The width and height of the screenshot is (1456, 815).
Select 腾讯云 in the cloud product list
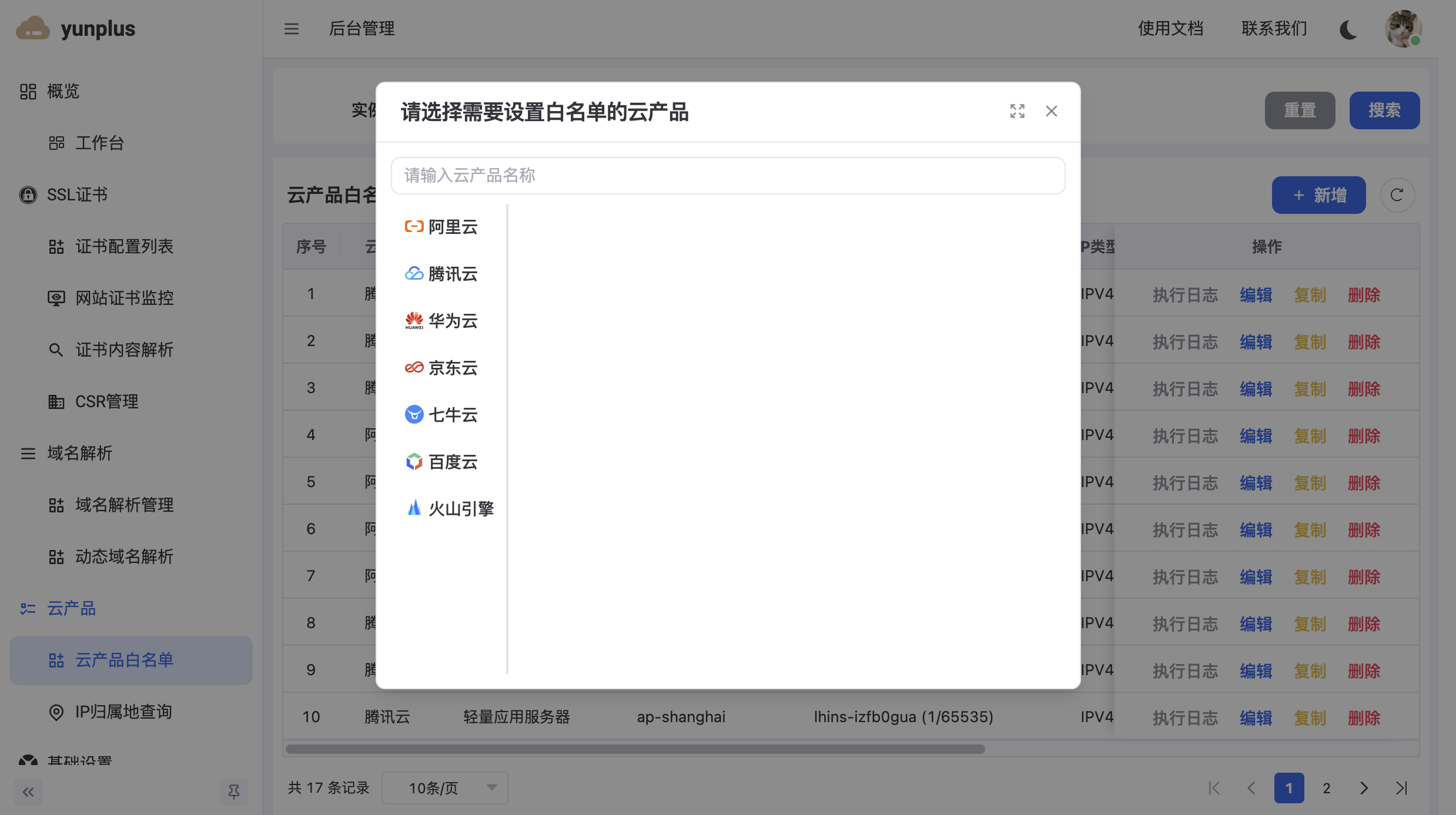441,274
